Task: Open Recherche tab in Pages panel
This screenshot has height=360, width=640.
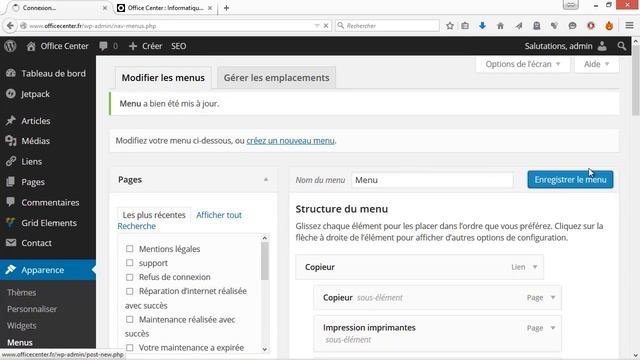Action: (x=136, y=226)
